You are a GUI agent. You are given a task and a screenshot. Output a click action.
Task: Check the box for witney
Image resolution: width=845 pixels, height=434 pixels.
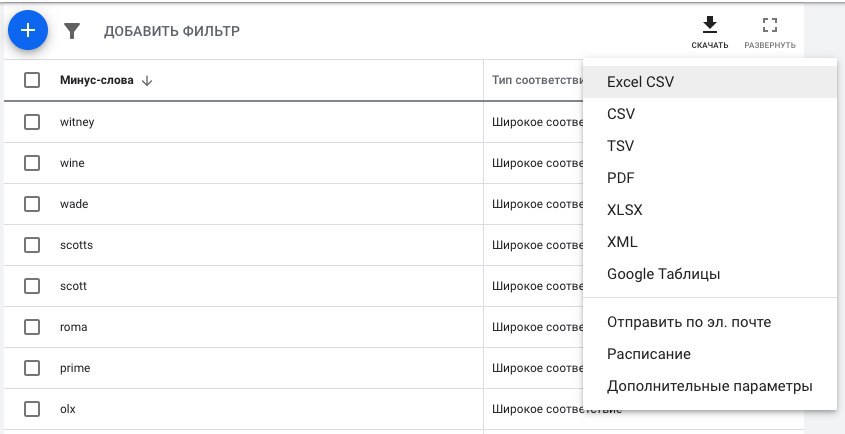[32, 122]
